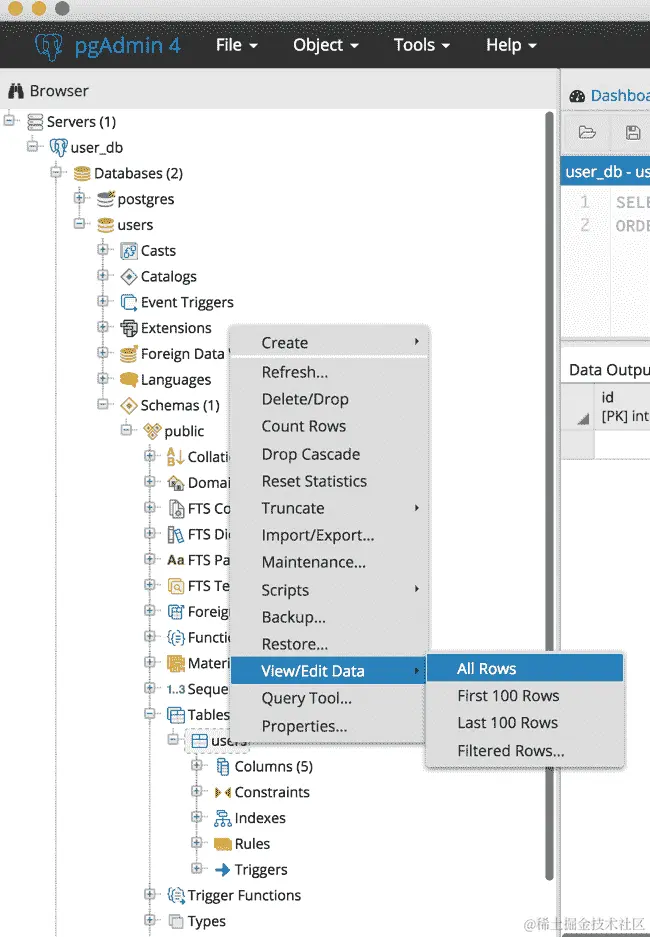This screenshot has height=937, width=650.
Task: Select Drop Cascade menu entry
Action: (329, 454)
